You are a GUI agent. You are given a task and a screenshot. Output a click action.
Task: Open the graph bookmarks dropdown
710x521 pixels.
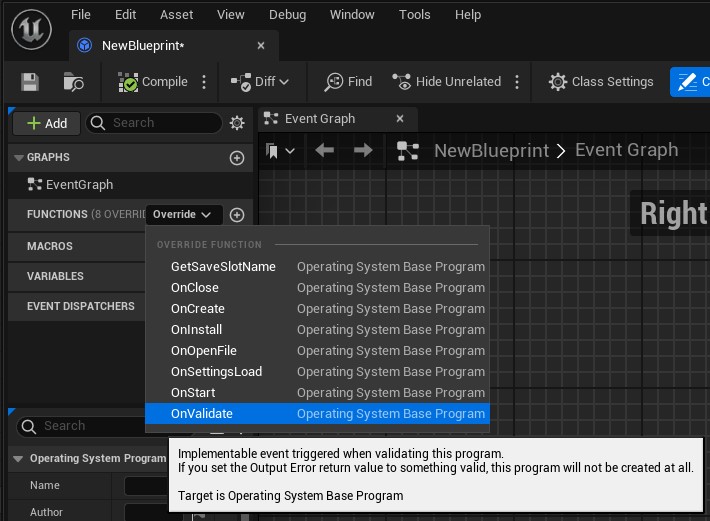click(280, 151)
